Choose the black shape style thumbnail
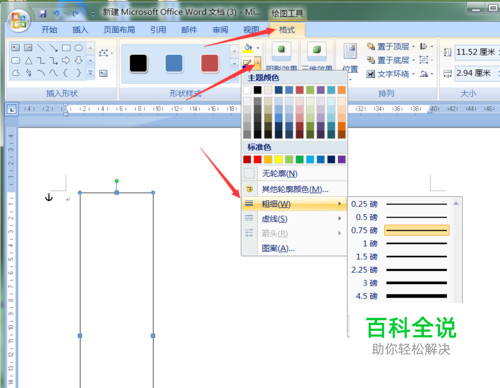This screenshot has height=388, width=500. 138,63
